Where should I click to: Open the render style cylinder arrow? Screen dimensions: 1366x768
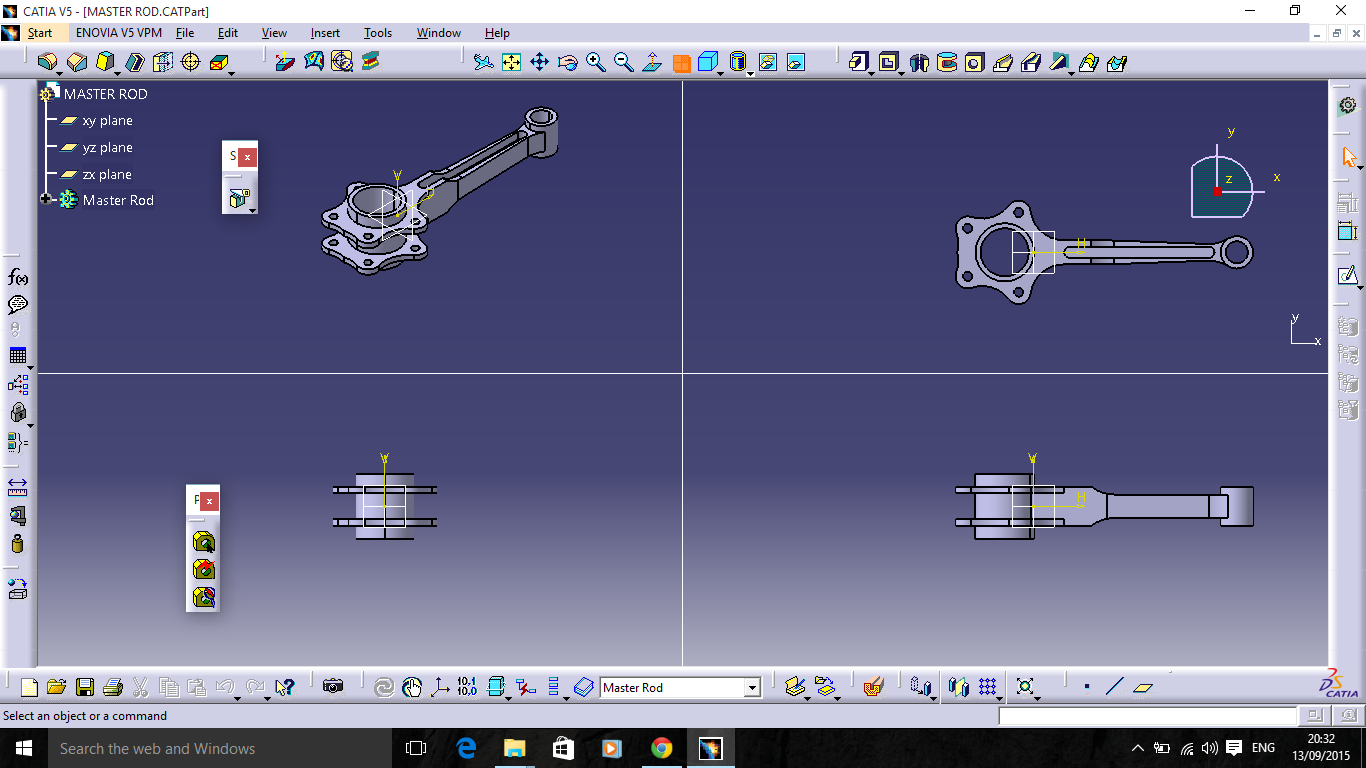(x=750, y=72)
